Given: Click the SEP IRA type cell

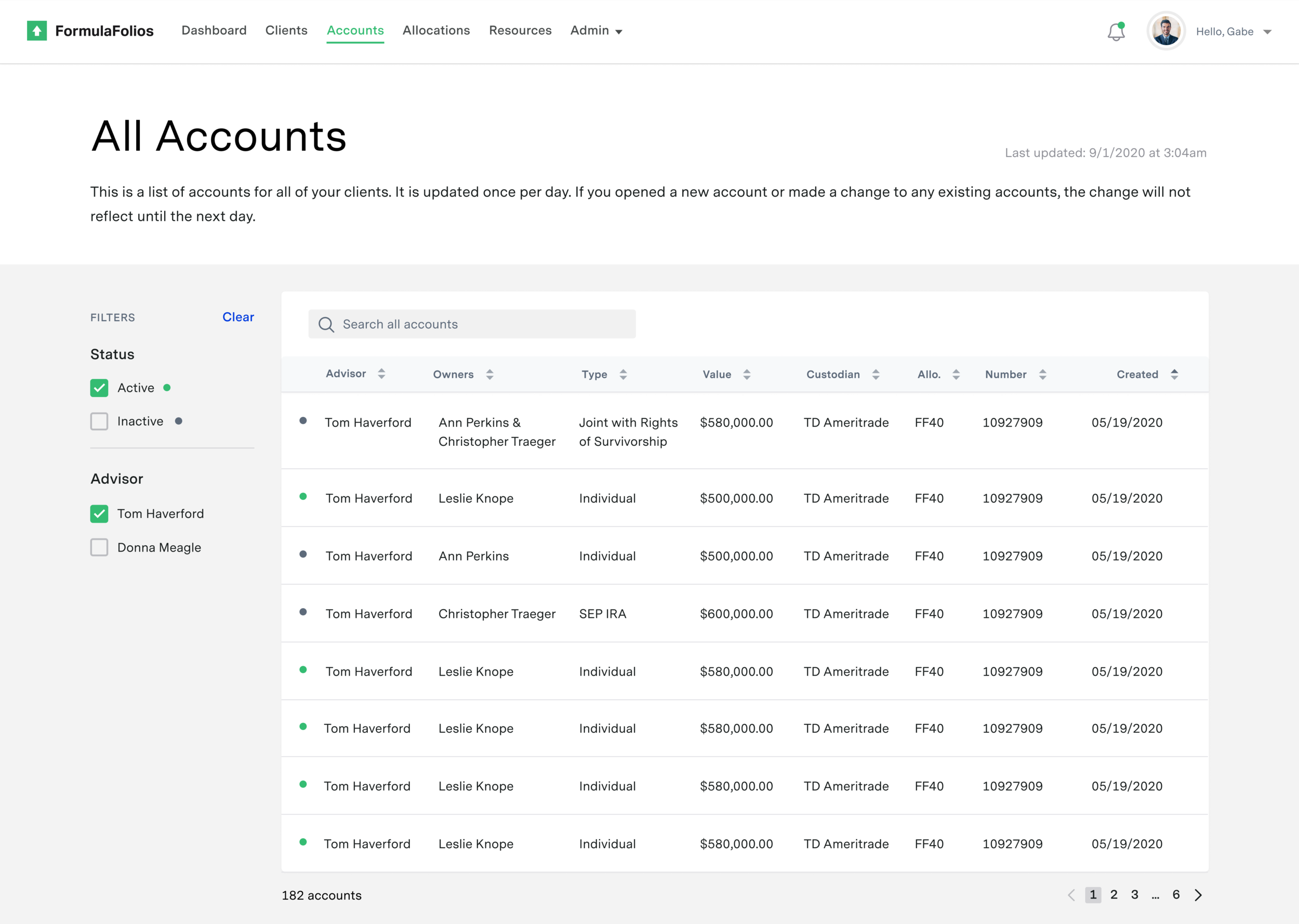Looking at the screenshot, I should [x=602, y=614].
